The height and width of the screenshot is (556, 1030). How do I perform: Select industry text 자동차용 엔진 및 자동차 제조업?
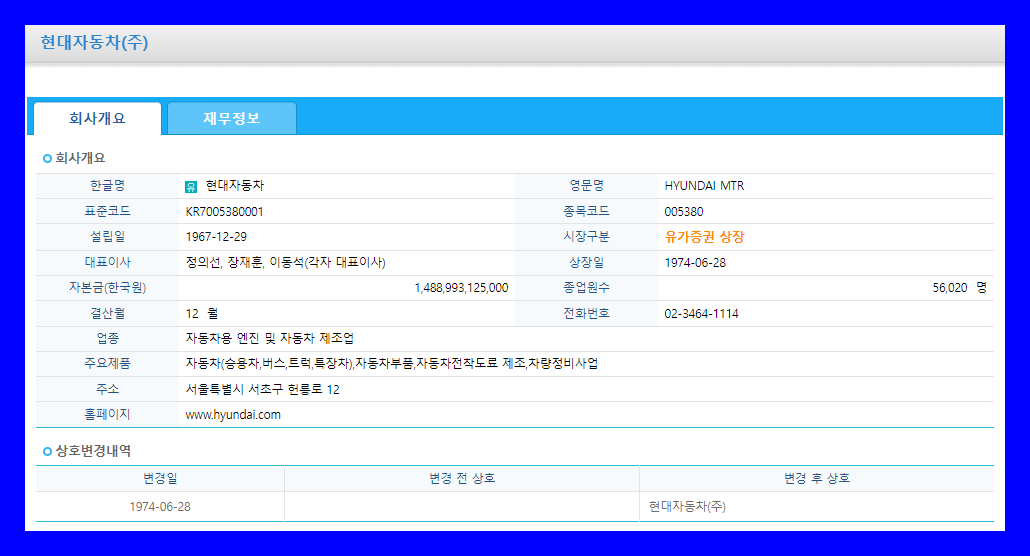pyautogui.click(x=269, y=338)
